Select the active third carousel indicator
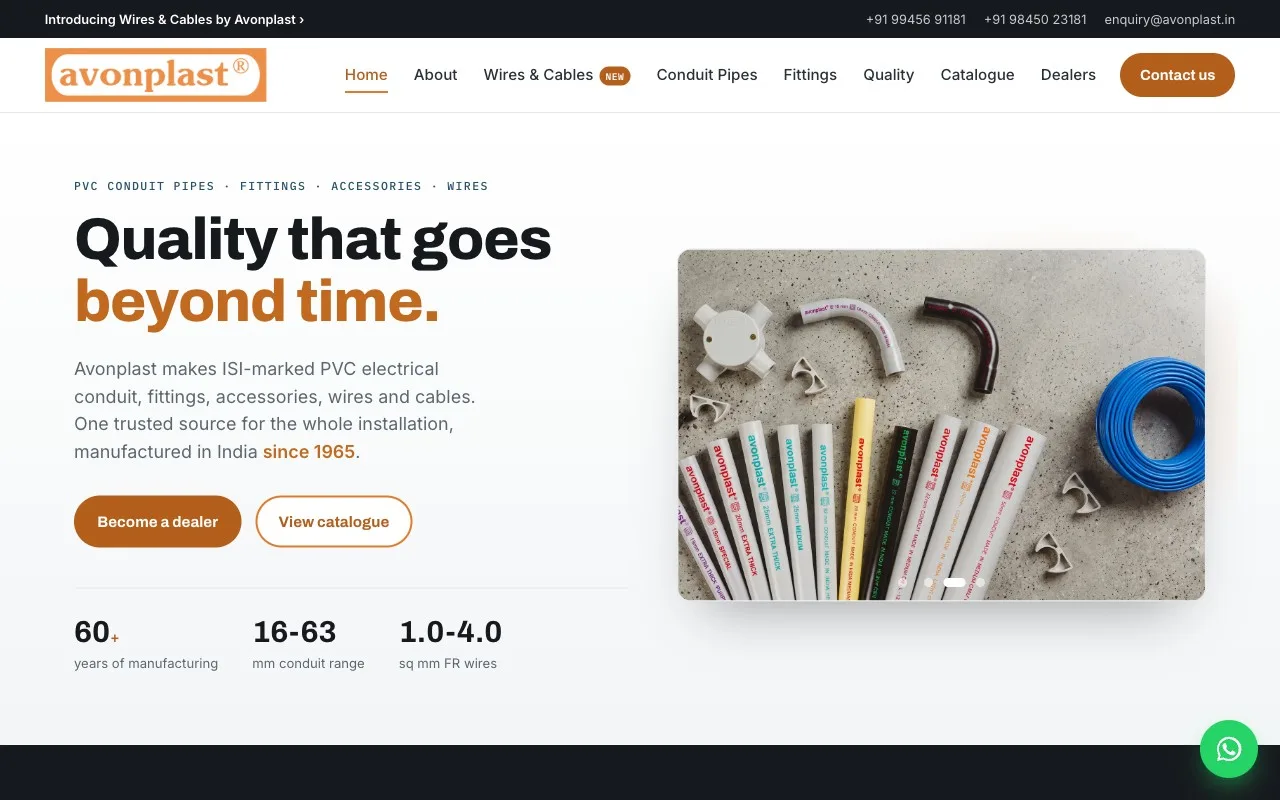This screenshot has width=1280, height=800. coord(955,582)
